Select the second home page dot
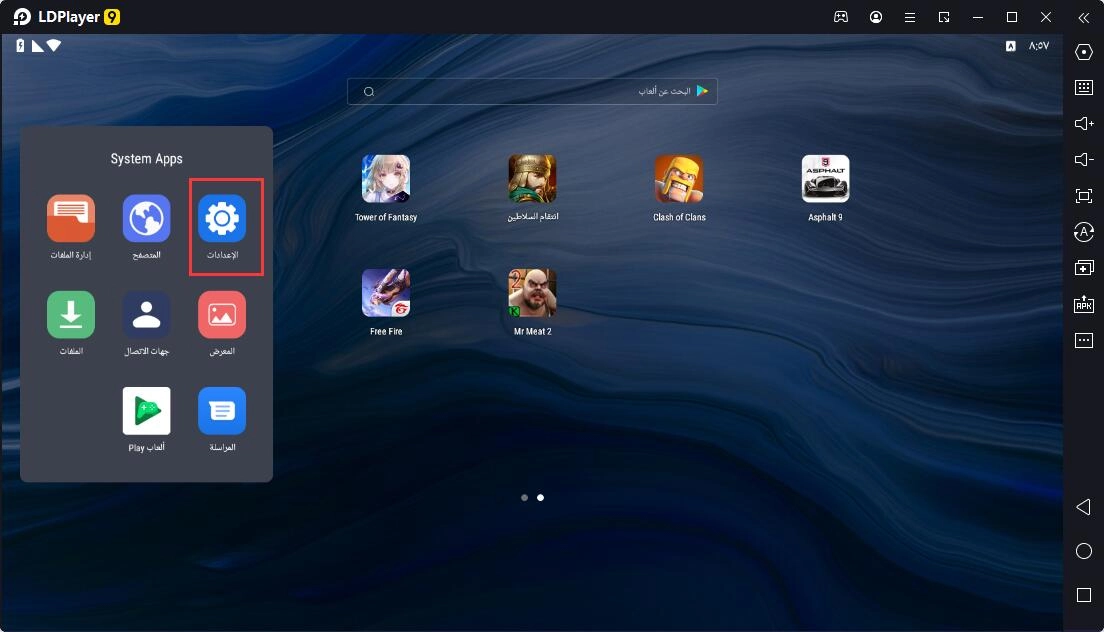 point(540,498)
